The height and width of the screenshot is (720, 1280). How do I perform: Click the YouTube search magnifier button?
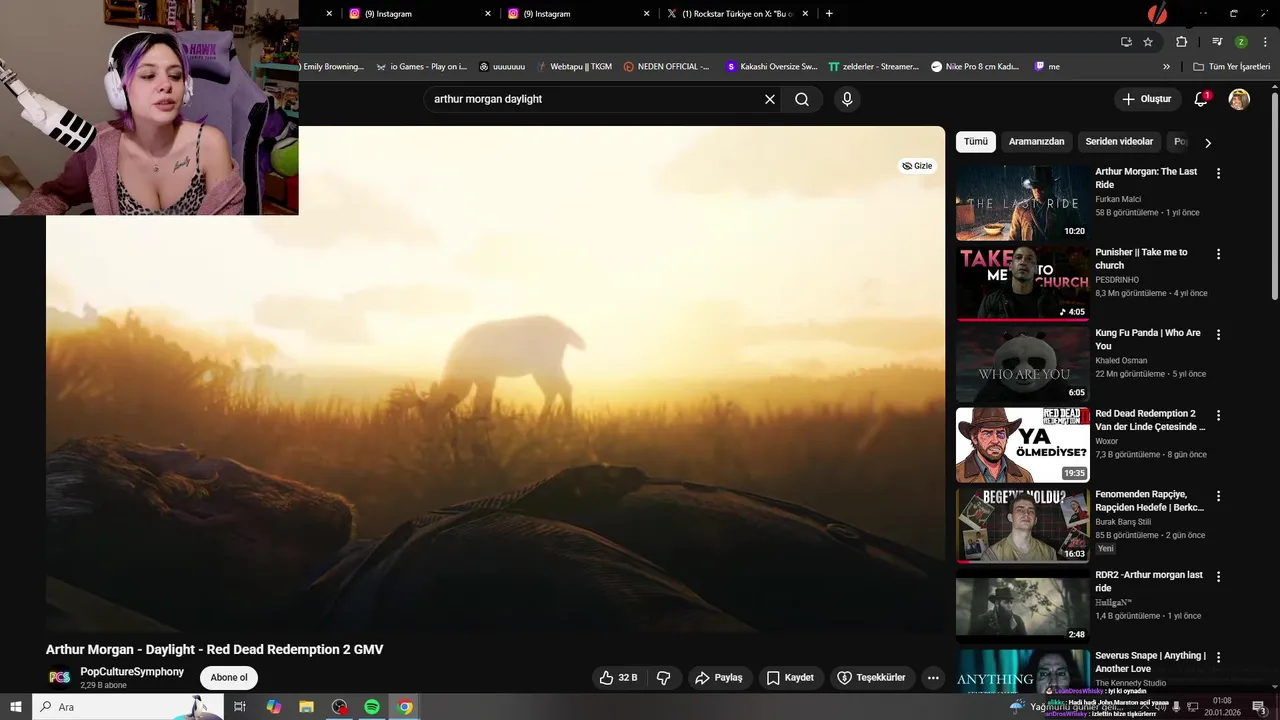coord(802,99)
